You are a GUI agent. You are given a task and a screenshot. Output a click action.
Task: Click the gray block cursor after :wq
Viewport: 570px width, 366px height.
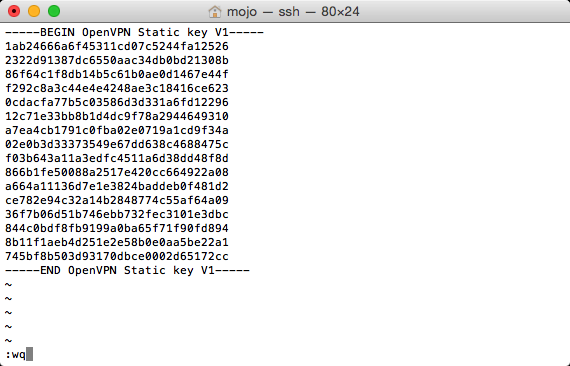pos(29,354)
